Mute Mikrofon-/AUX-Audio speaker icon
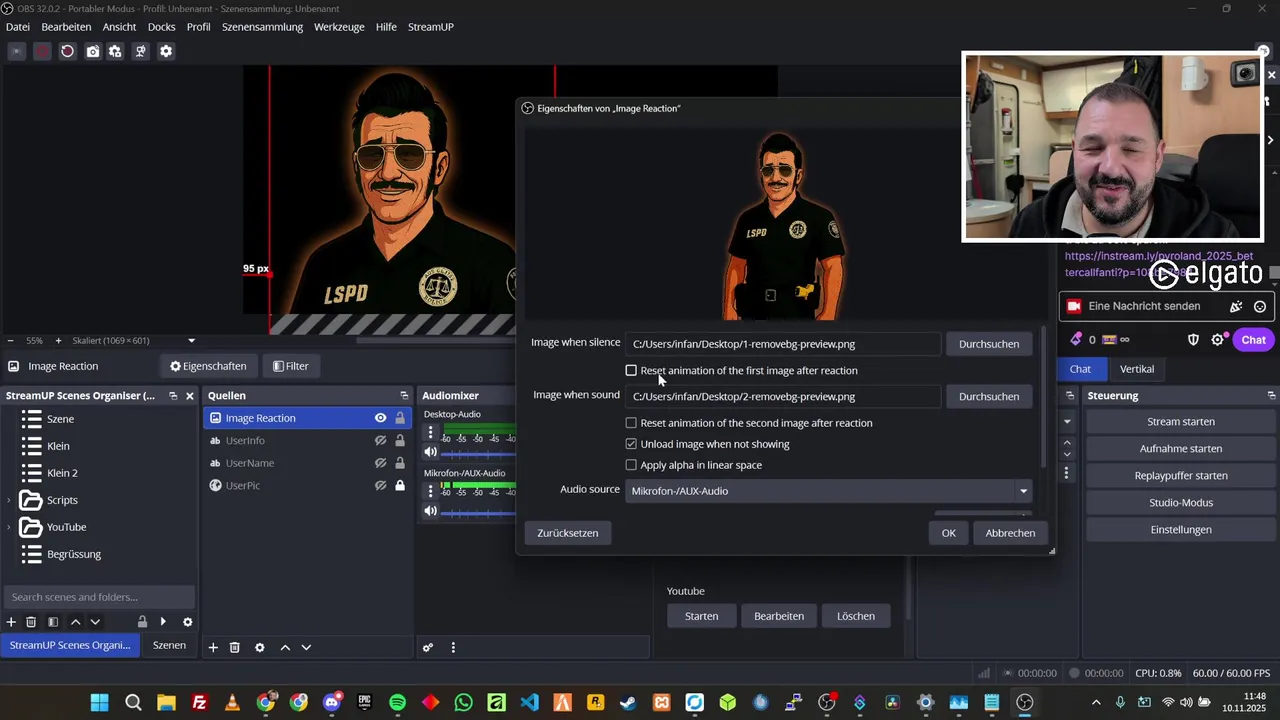This screenshot has width=1280, height=720. pos(431,511)
